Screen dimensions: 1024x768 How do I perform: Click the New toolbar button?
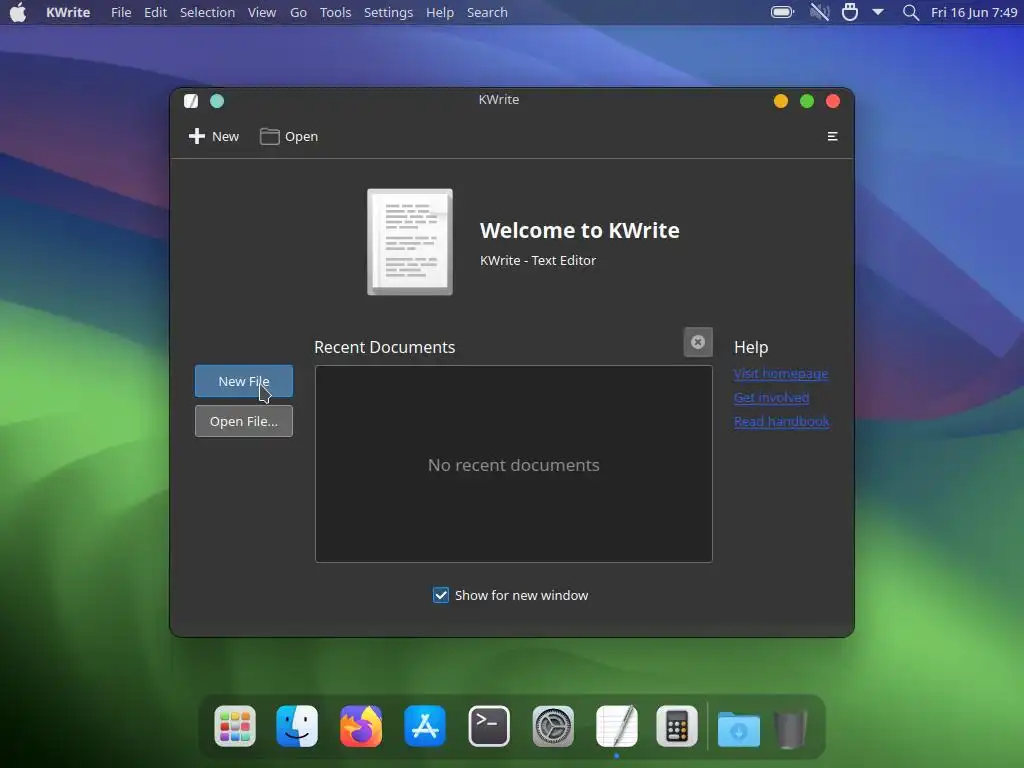[214, 136]
